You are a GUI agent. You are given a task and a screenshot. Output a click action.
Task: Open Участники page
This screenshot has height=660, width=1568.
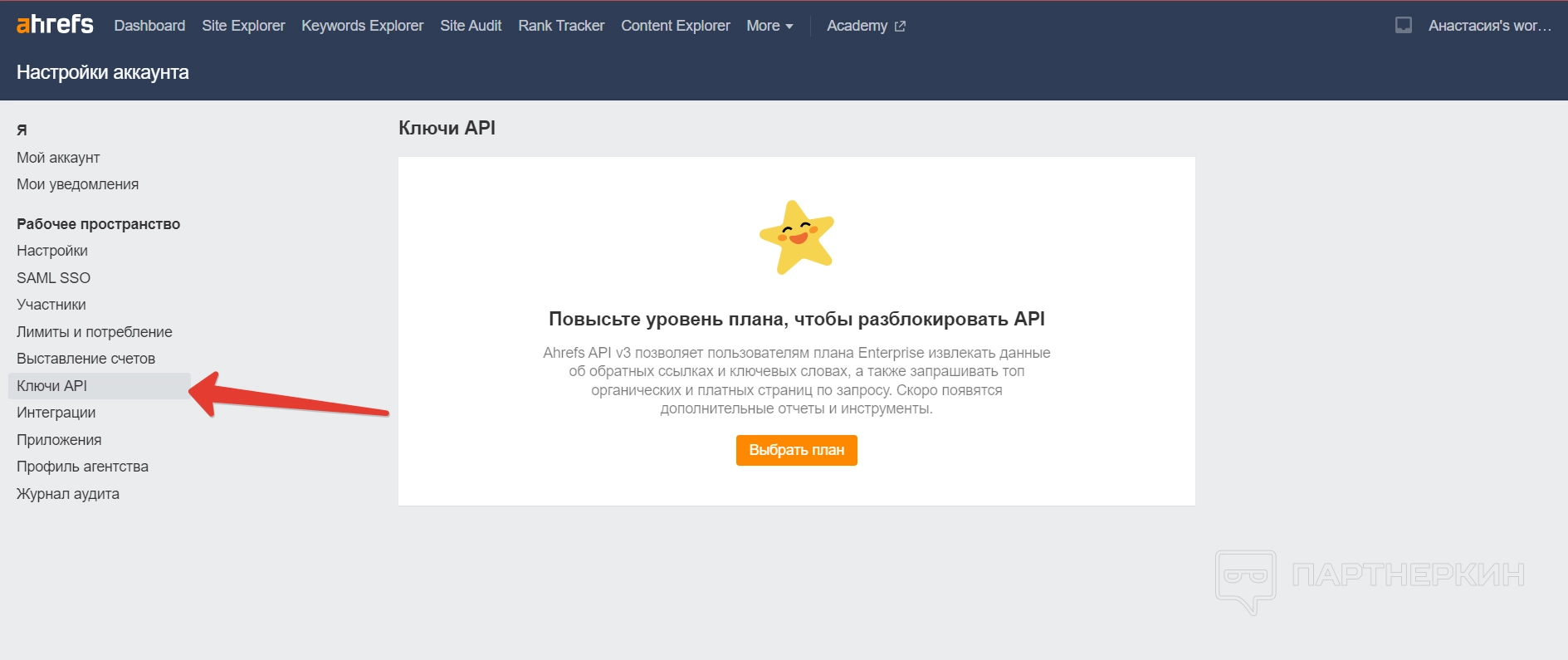pyautogui.click(x=51, y=305)
